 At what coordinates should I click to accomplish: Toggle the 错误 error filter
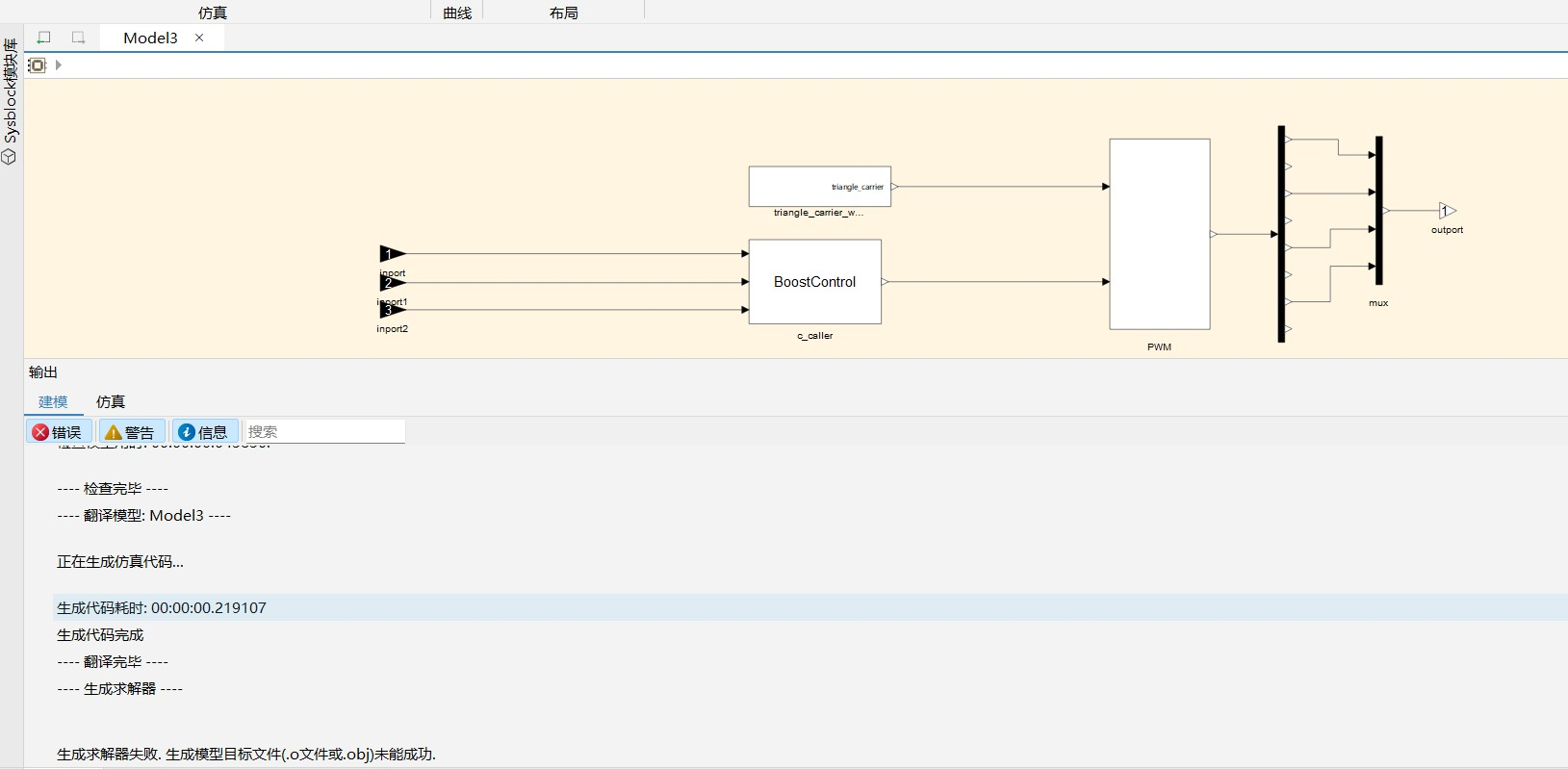pos(59,432)
